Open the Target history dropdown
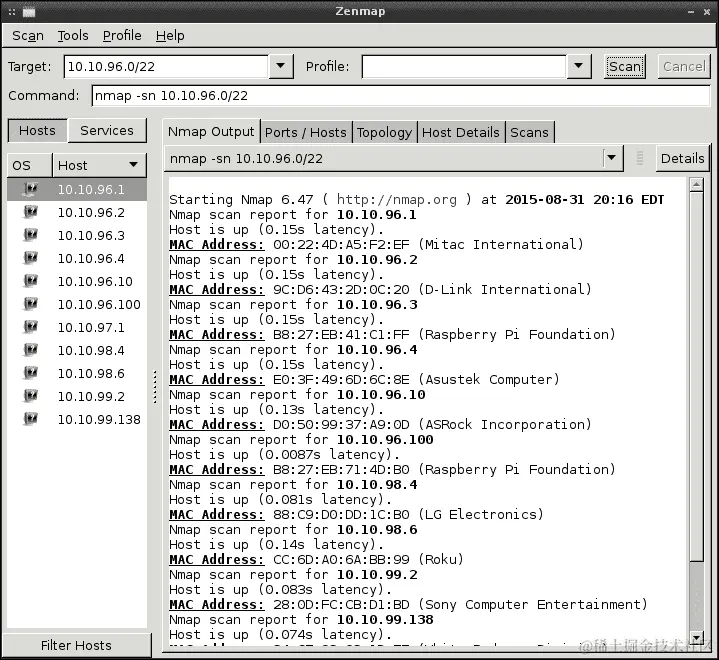This screenshot has height=660, width=719. [281, 66]
